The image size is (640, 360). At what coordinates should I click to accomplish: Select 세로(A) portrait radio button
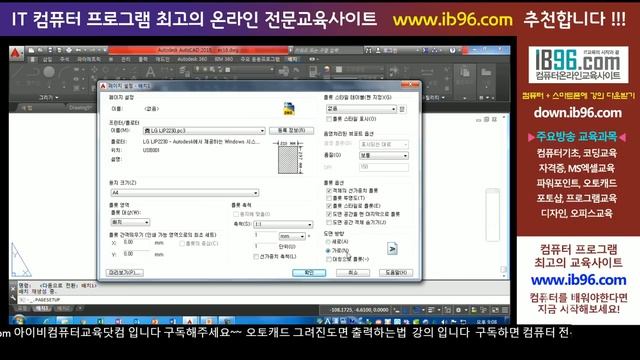(328, 242)
